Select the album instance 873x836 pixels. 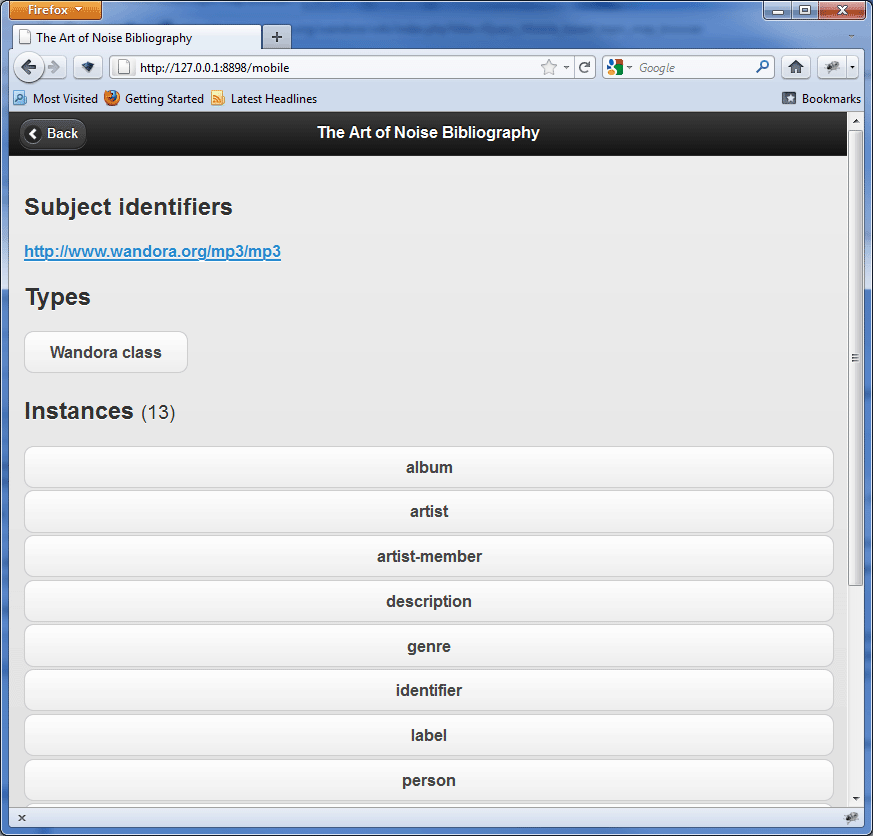[x=428, y=467]
